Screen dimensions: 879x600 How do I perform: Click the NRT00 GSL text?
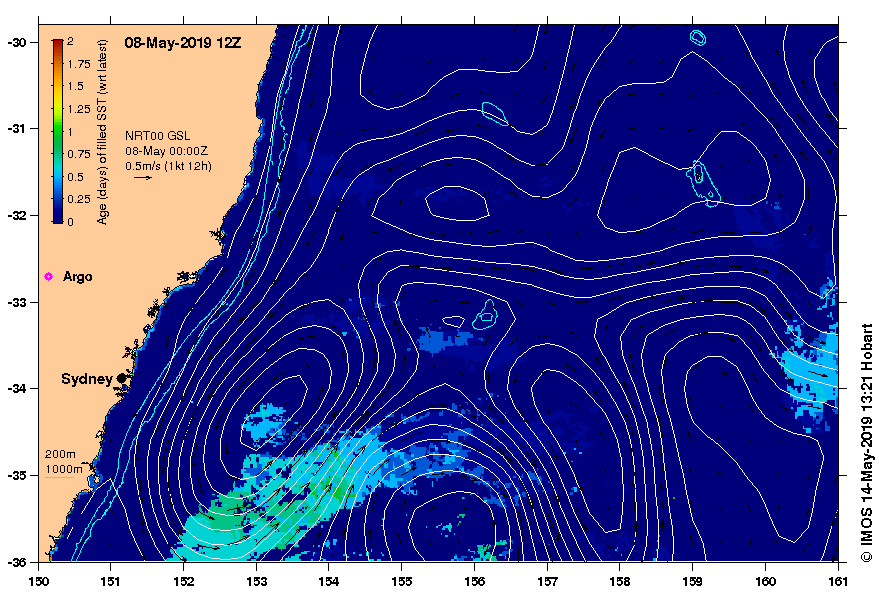[x=158, y=136]
